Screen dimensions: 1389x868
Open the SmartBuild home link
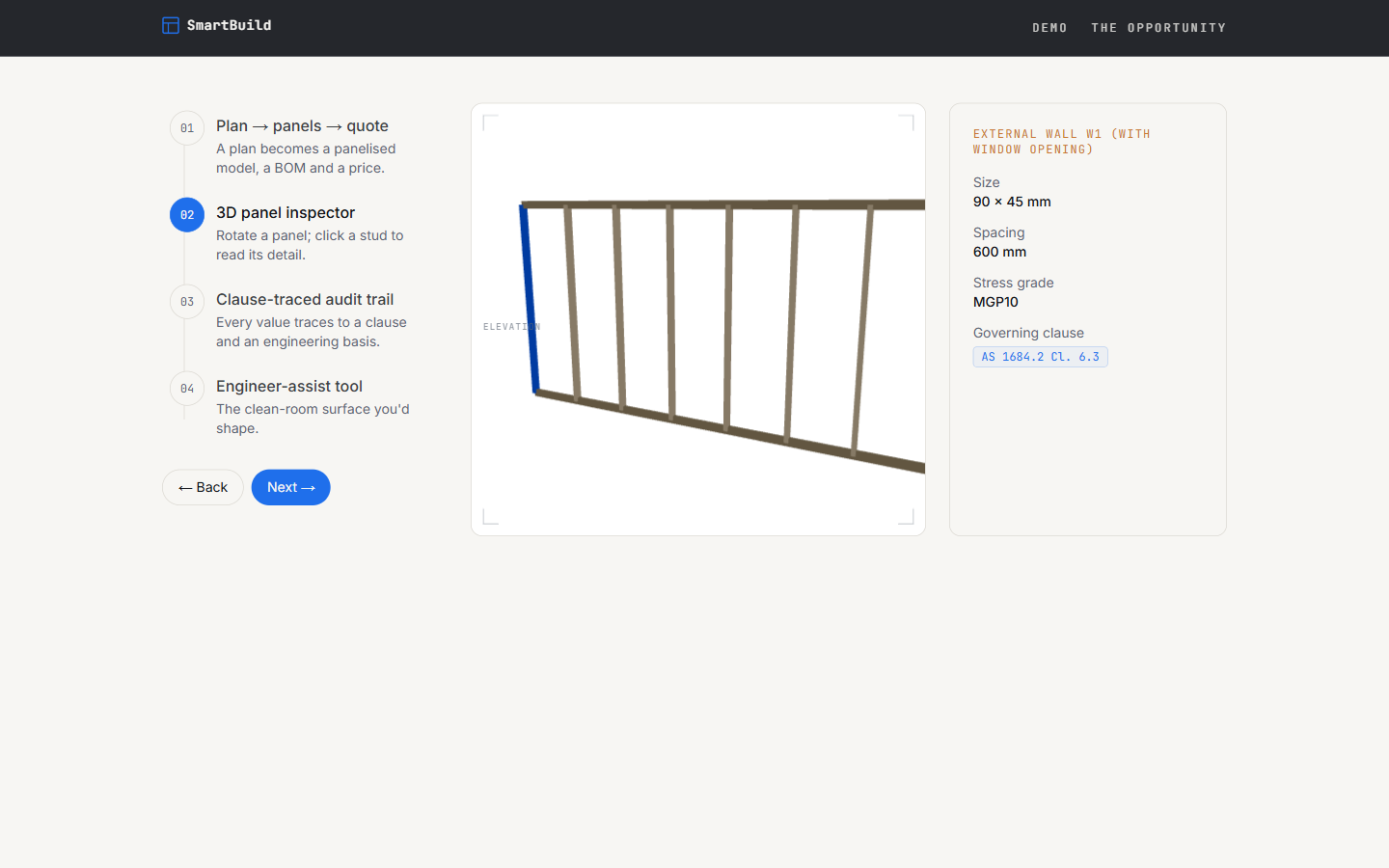point(217,25)
